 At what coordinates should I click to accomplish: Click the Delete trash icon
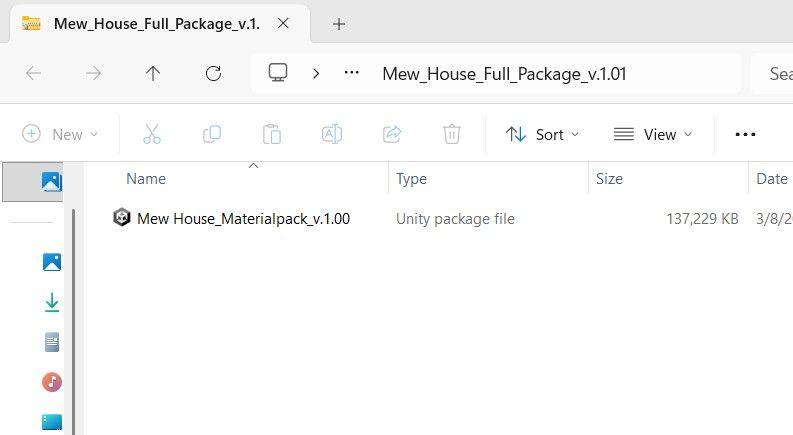click(x=452, y=134)
